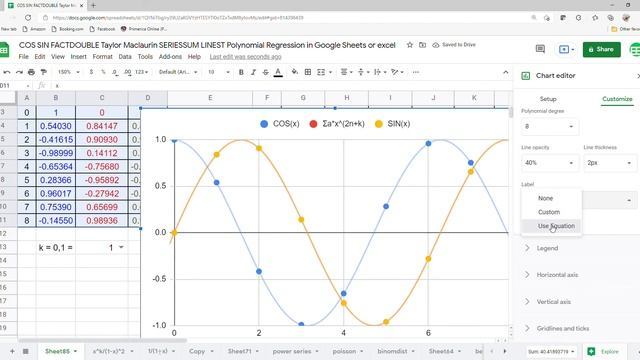Click the Explore button
Screen dimensions: 640x360
[x=604, y=351]
